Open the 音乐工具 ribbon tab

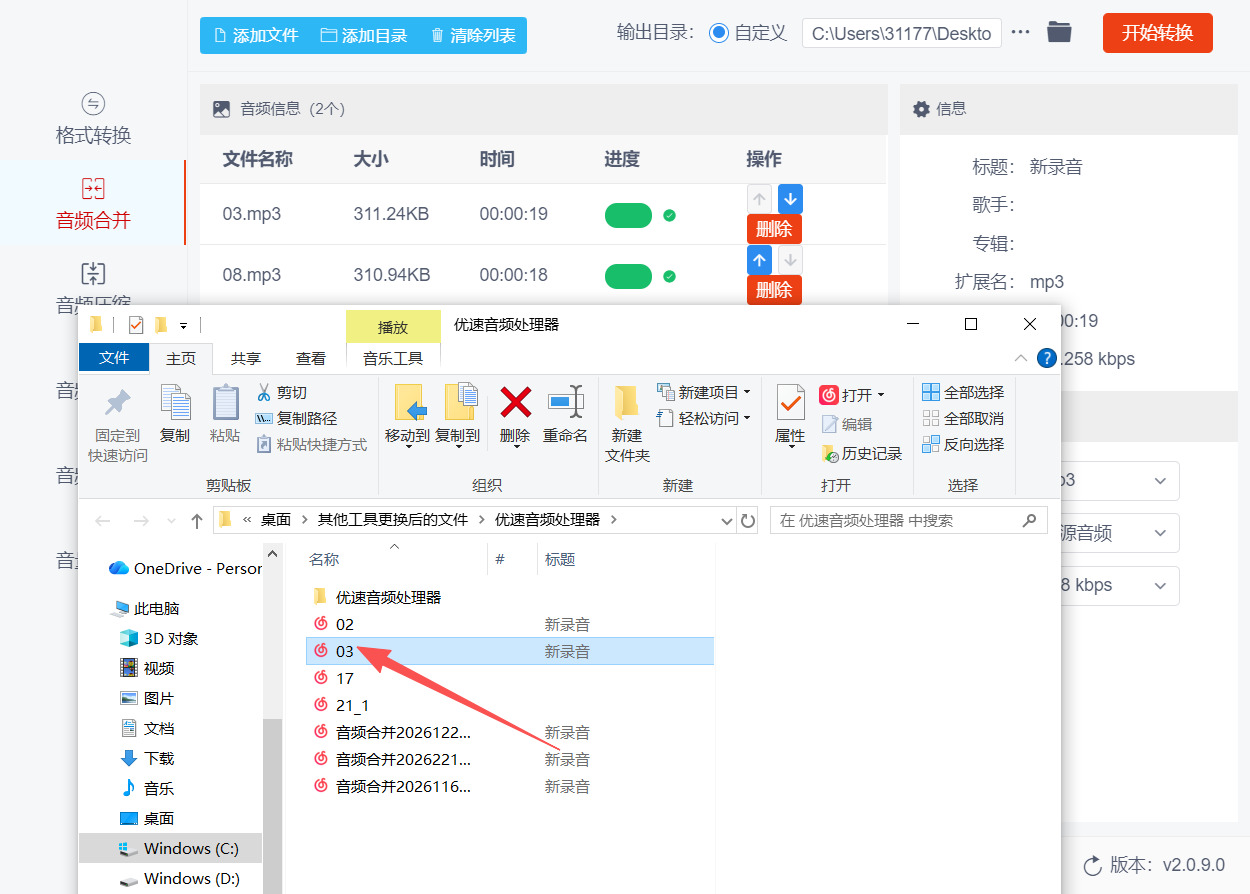[x=393, y=358]
